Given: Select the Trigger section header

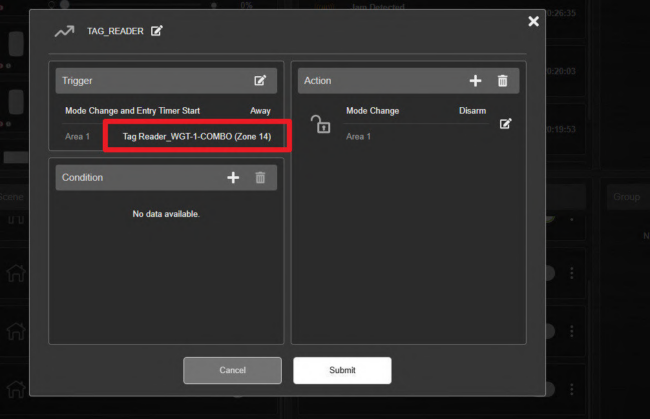Looking at the screenshot, I should (x=166, y=81).
